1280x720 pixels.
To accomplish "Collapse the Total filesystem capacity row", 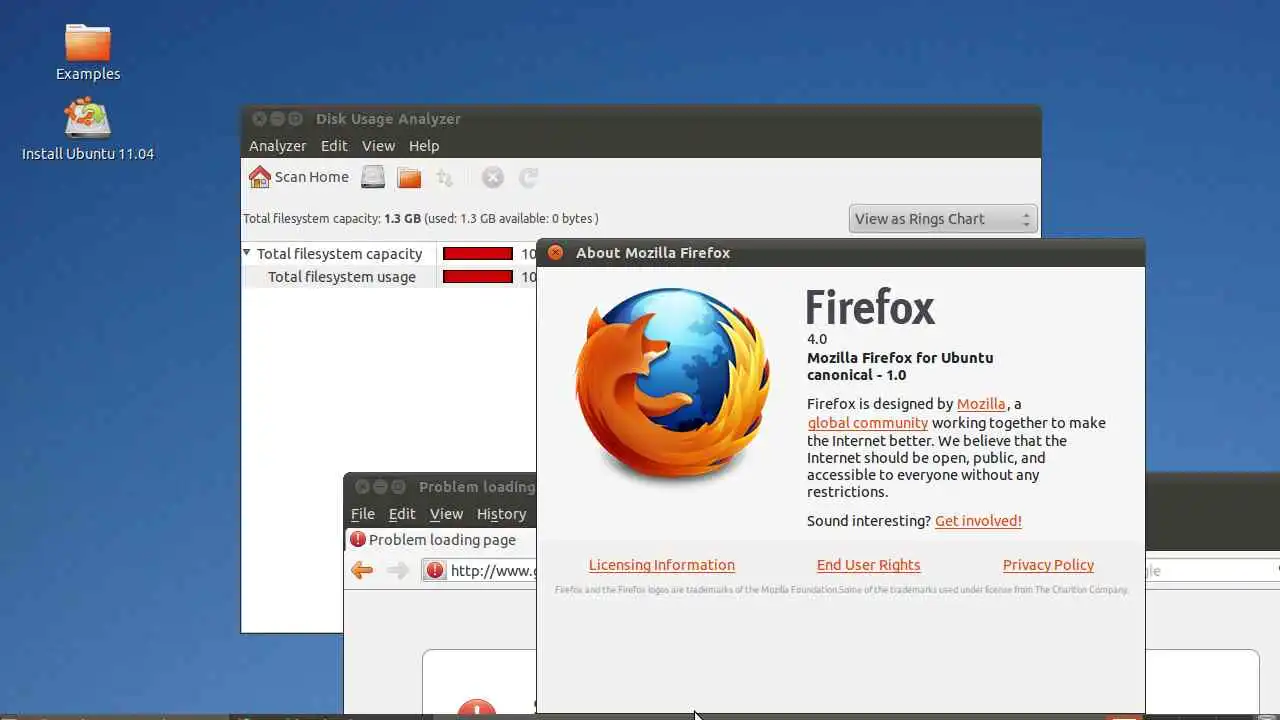I will [x=247, y=253].
